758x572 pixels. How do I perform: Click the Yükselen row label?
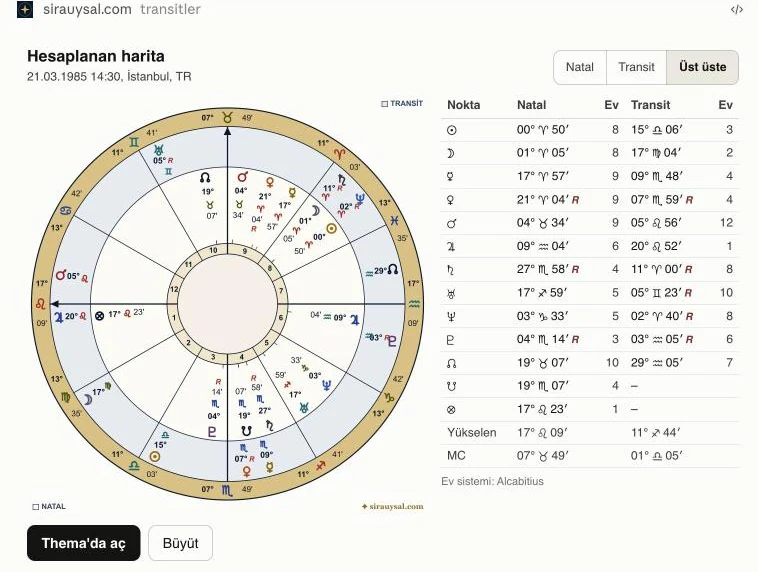[x=471, y=432]
